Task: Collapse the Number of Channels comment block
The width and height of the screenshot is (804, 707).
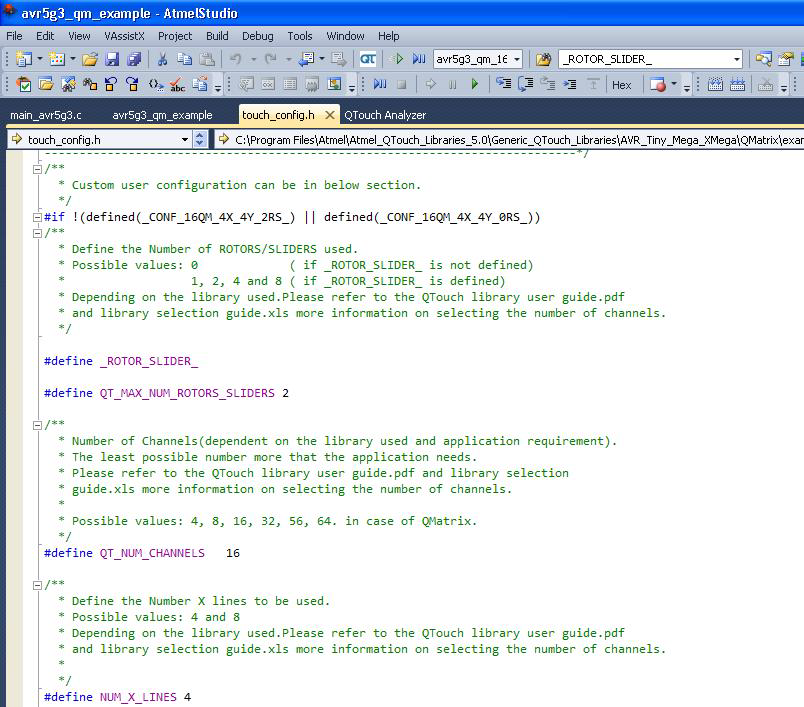Action: (x=37, y=425)
